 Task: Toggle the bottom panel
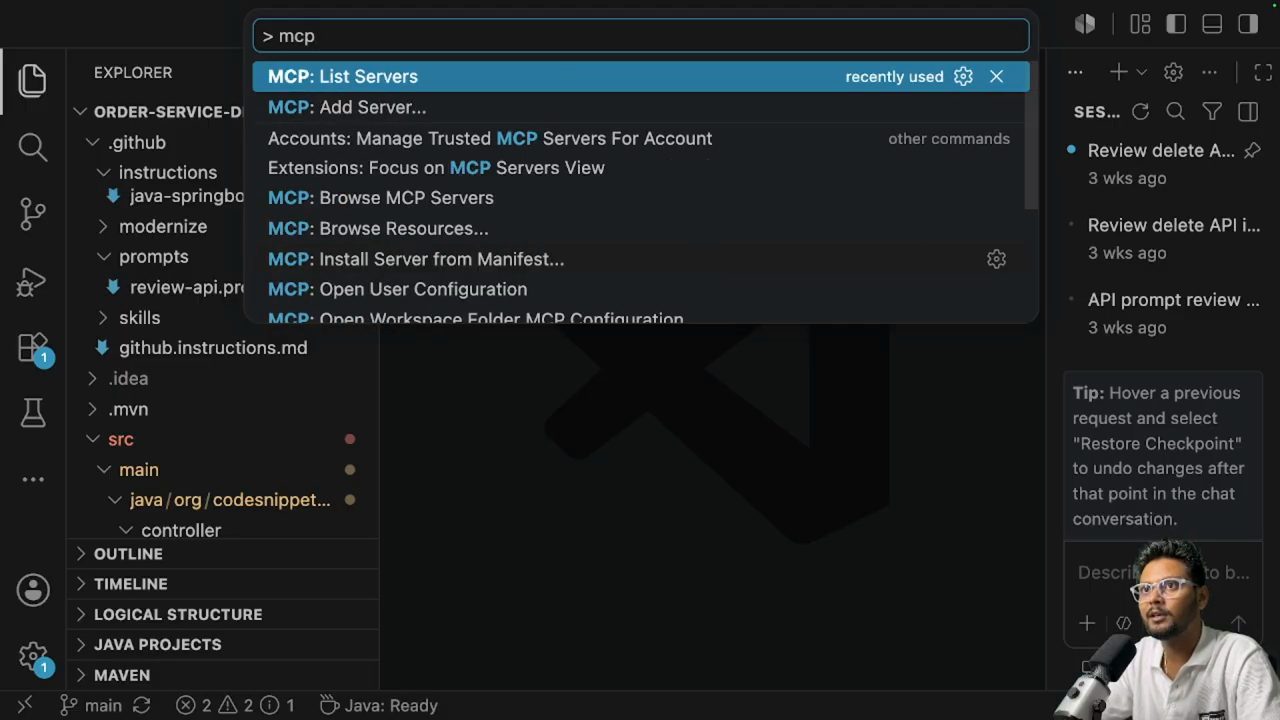pos(1212,24)
